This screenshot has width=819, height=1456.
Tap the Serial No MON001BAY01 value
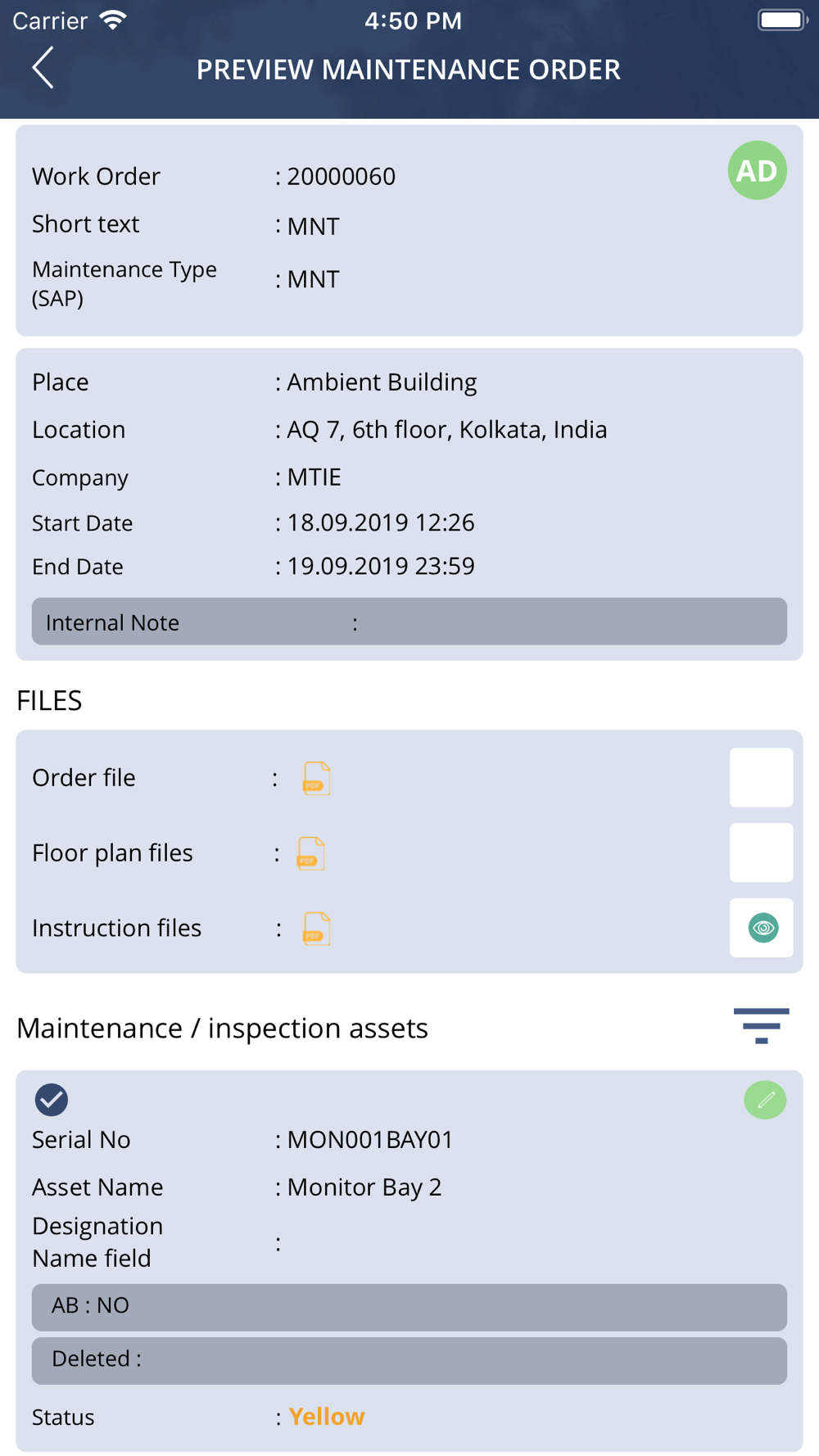pos(369,1140)
